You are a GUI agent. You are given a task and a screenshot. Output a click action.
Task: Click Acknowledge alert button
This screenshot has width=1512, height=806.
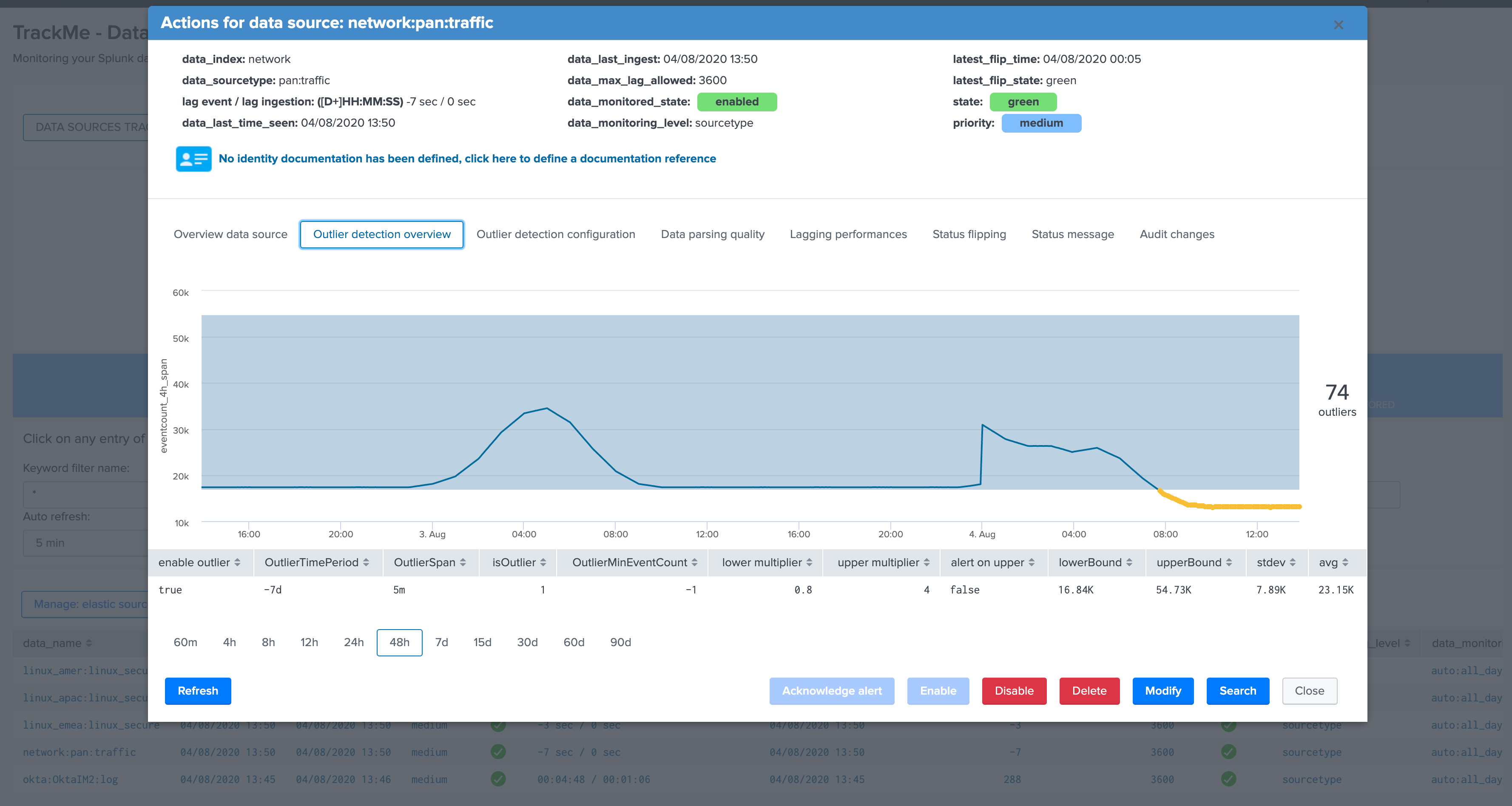(x=832, y=691)
